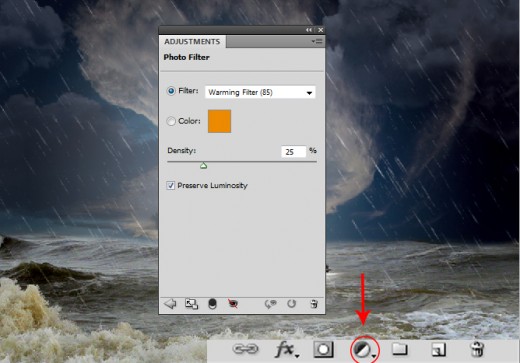Select the Color radio button

pos(171,121)
